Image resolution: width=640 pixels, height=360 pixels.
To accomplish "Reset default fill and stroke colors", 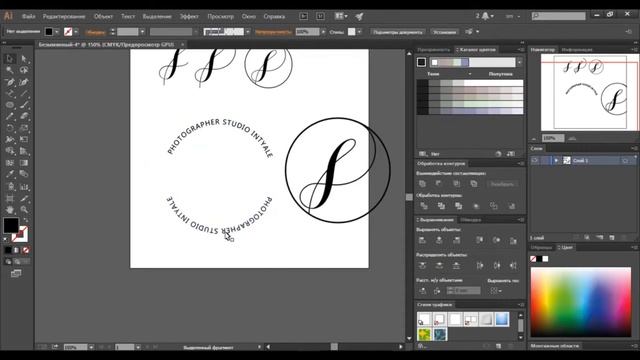I will (6, 239).
